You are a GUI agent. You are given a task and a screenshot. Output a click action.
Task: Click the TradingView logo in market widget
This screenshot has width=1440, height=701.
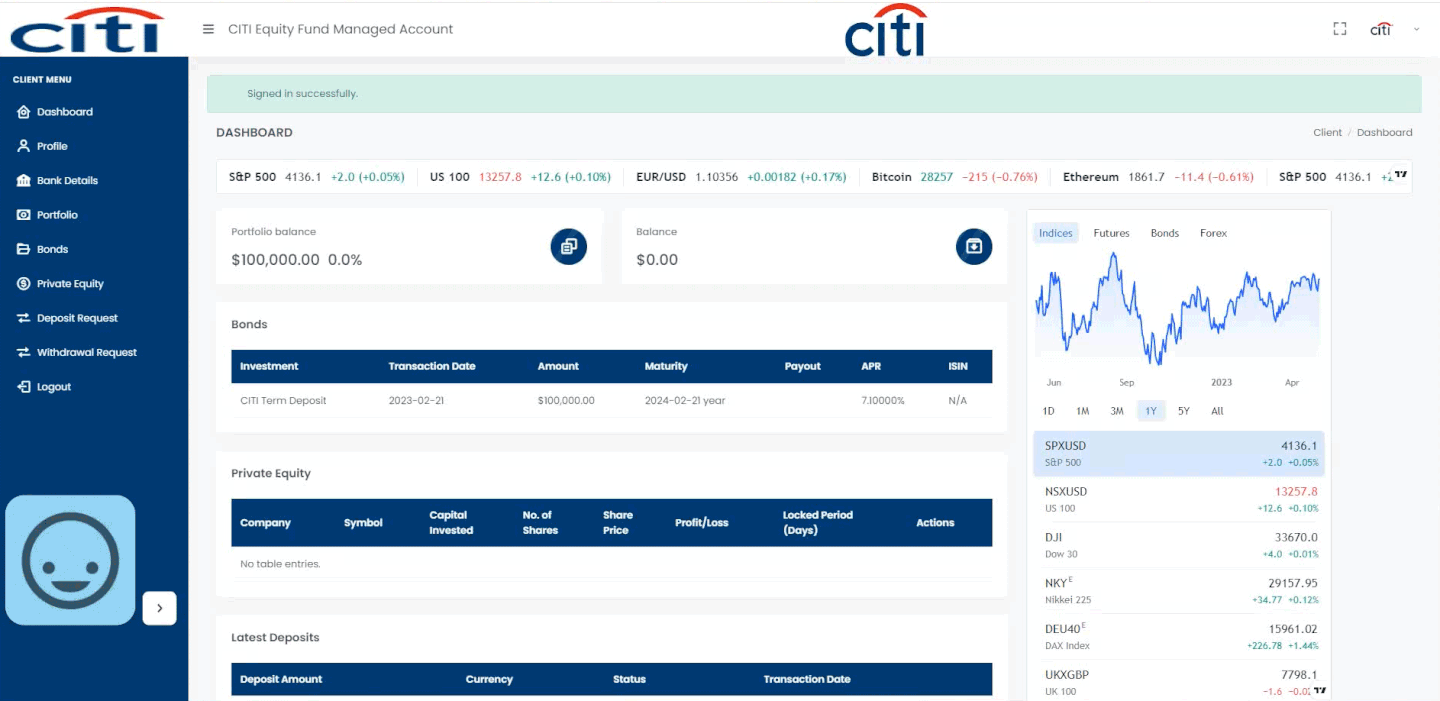[1320, 690]
